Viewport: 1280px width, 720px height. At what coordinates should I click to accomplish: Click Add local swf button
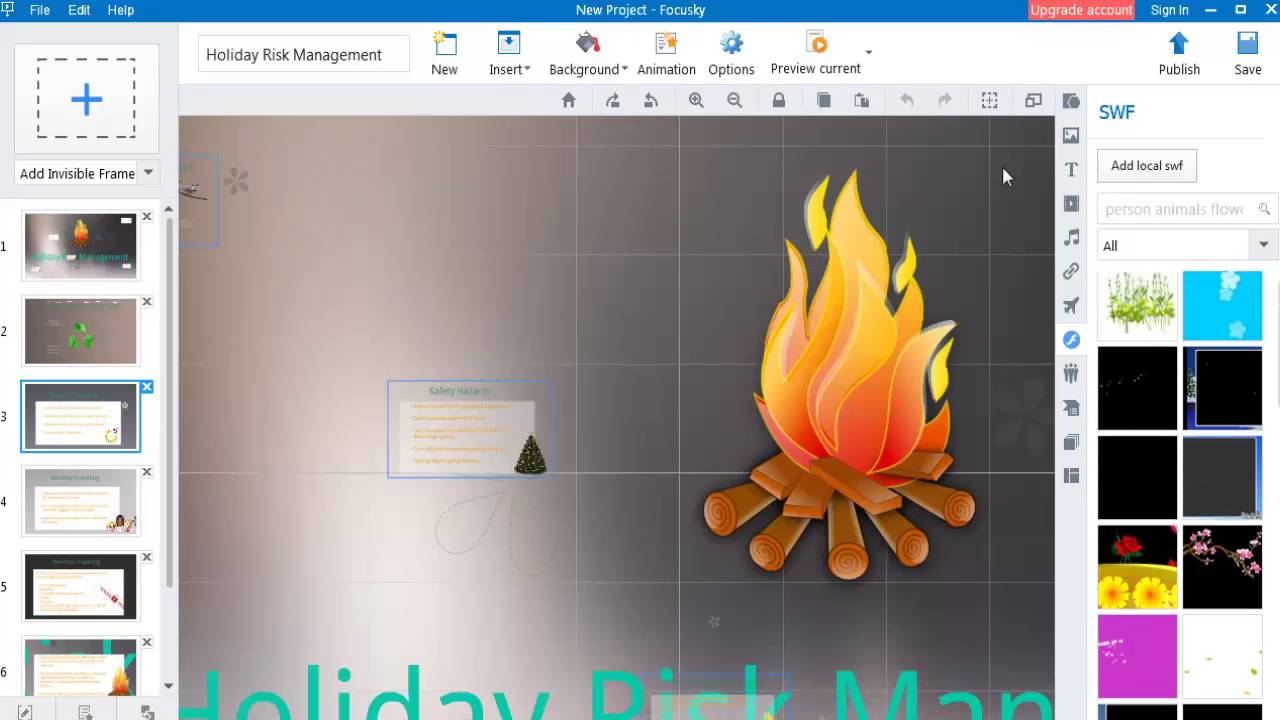tap(1146, 166)
